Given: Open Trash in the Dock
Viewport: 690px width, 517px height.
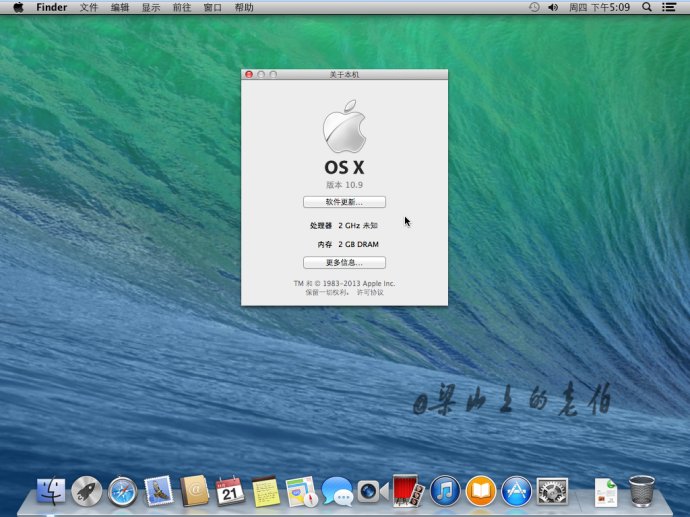Looking at the screenshot, I should click(642, 491).
